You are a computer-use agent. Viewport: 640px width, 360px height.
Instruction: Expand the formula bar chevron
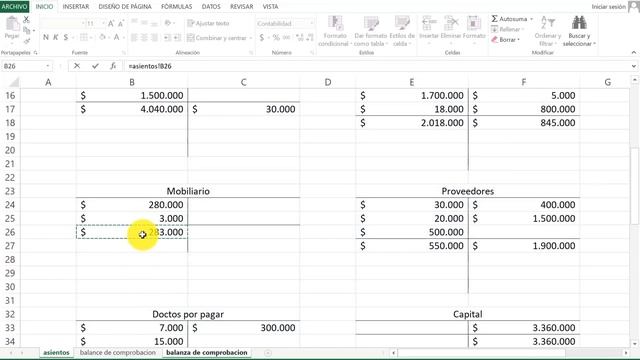(633, 66)
